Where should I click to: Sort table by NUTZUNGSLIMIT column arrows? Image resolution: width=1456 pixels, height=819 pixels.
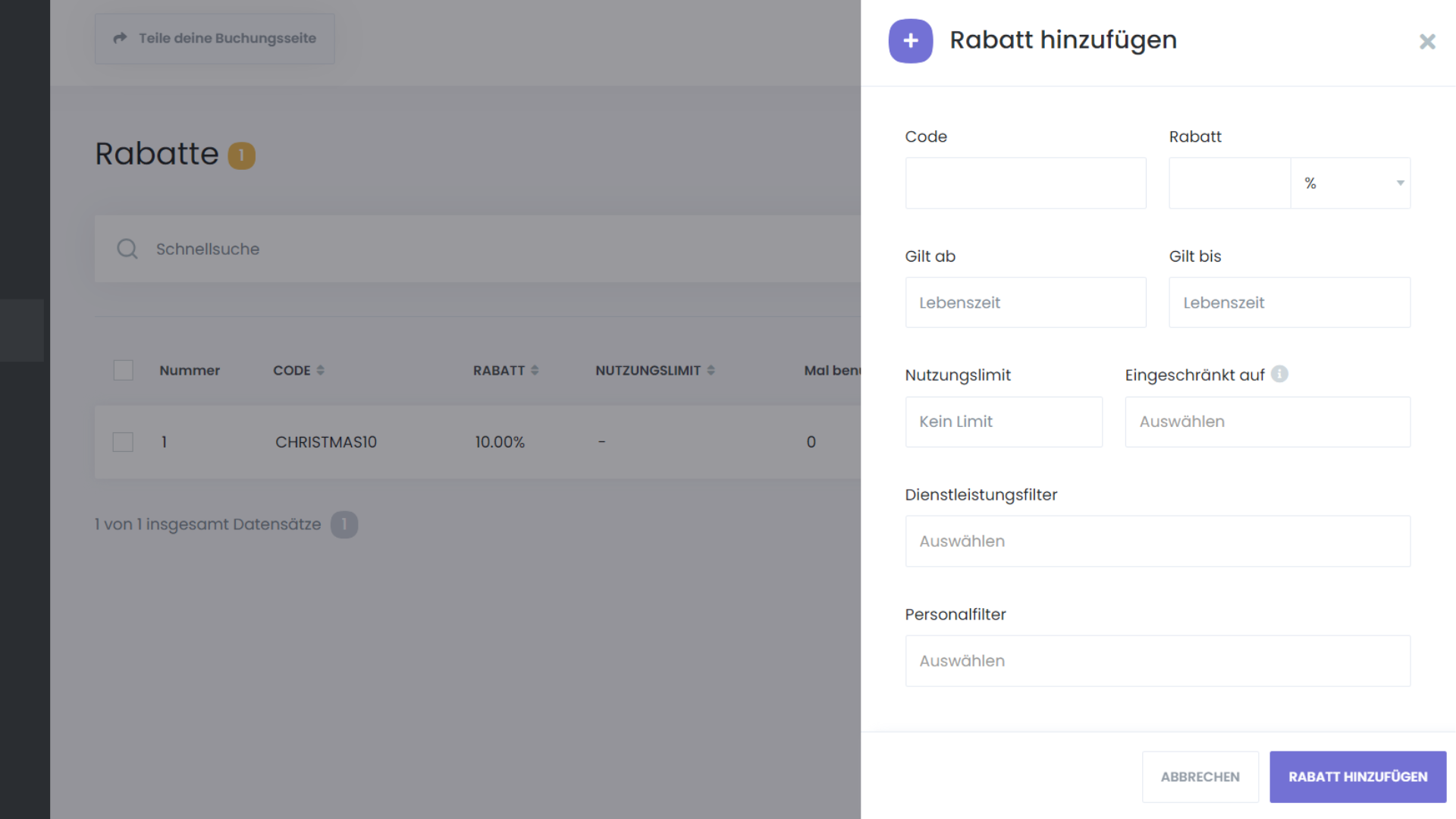711,370
